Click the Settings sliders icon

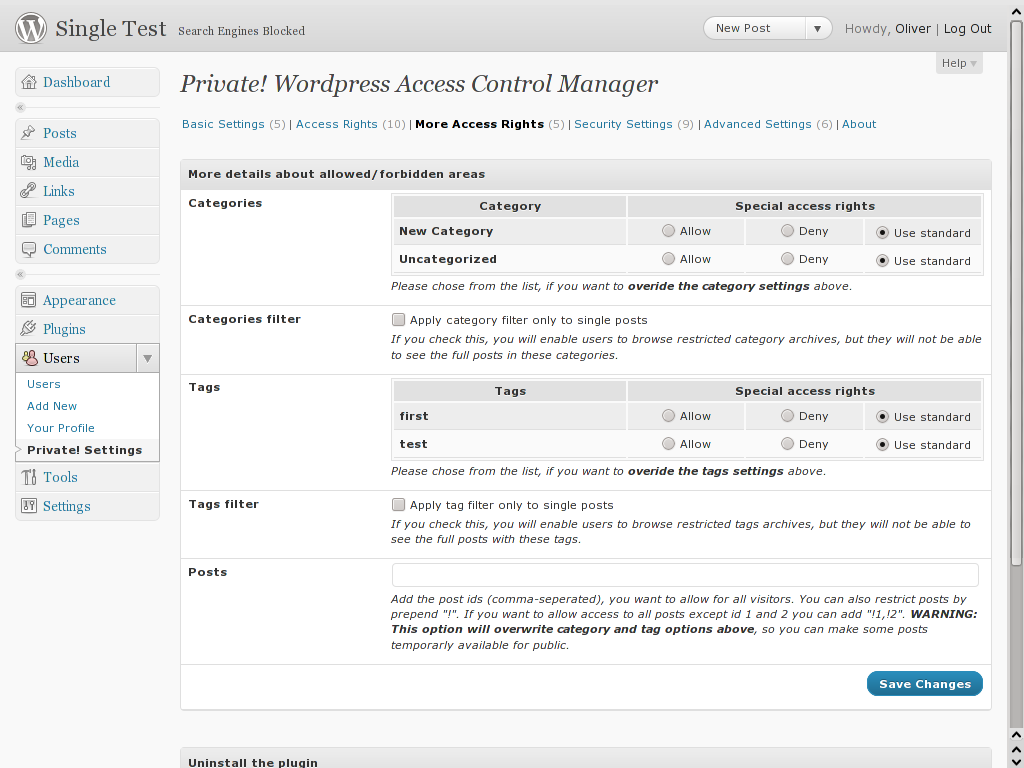(29, 505)
